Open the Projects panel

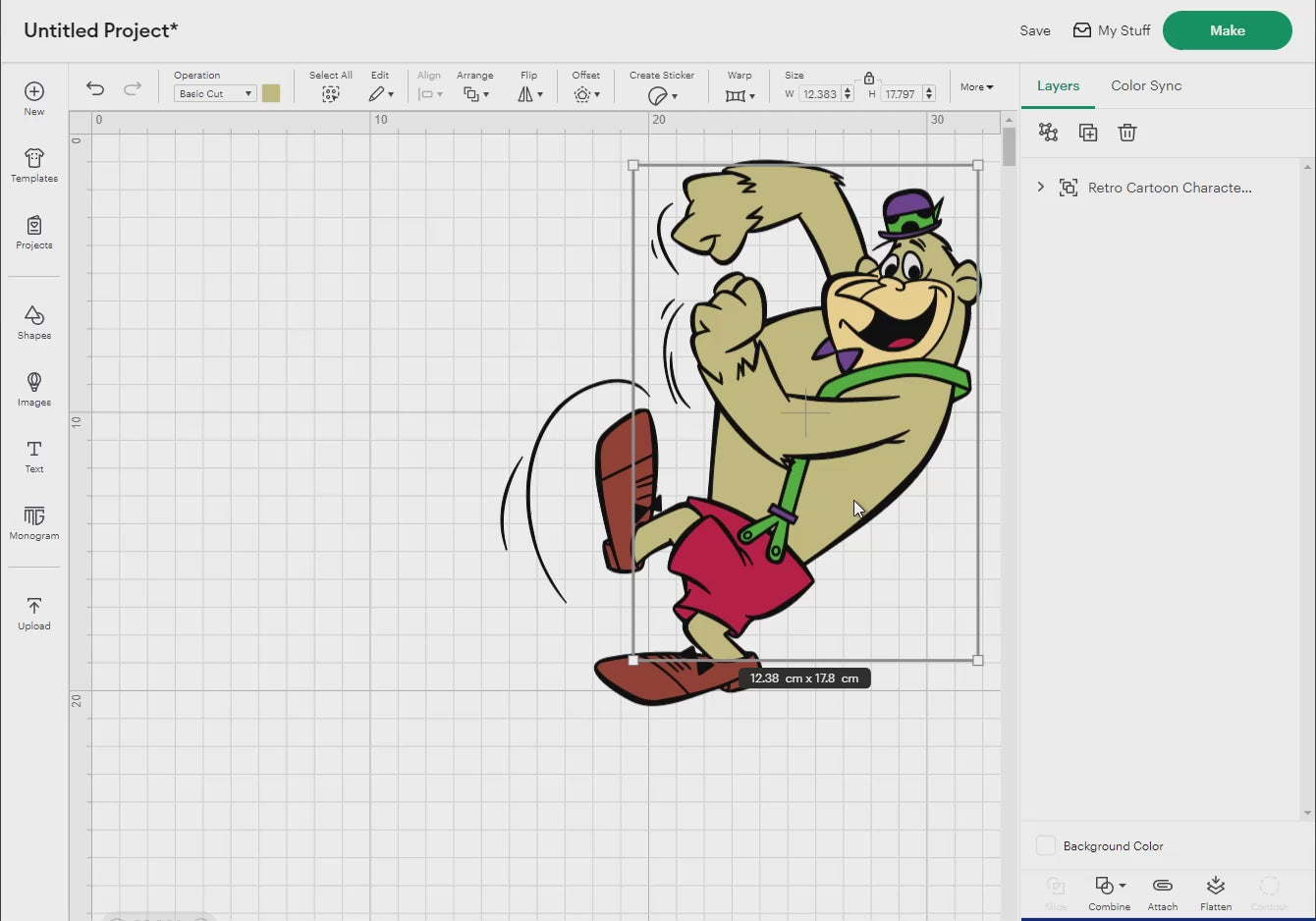point(34,232)
